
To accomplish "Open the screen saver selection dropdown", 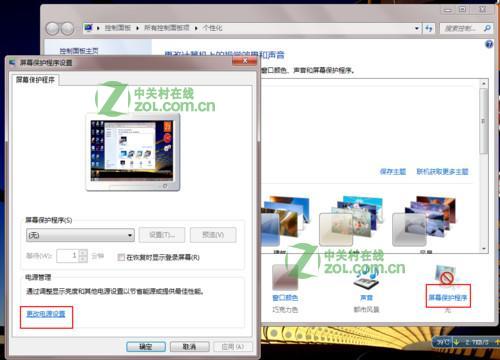I will pos(80,235).
